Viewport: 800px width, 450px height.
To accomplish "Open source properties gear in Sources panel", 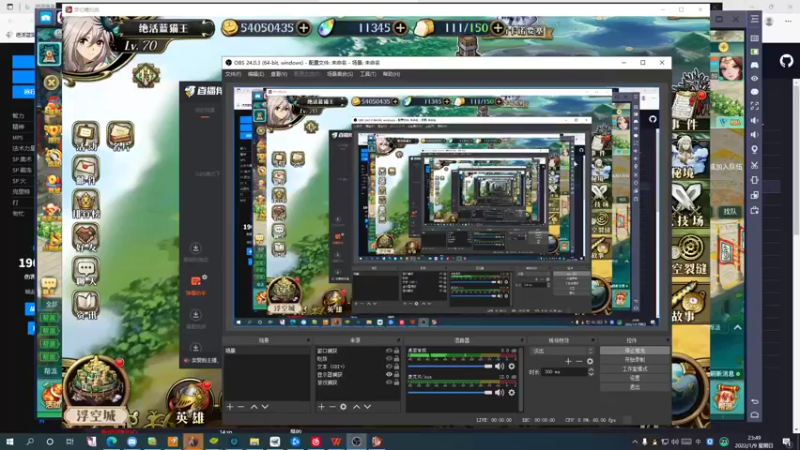I will click(x=343, y=407).
